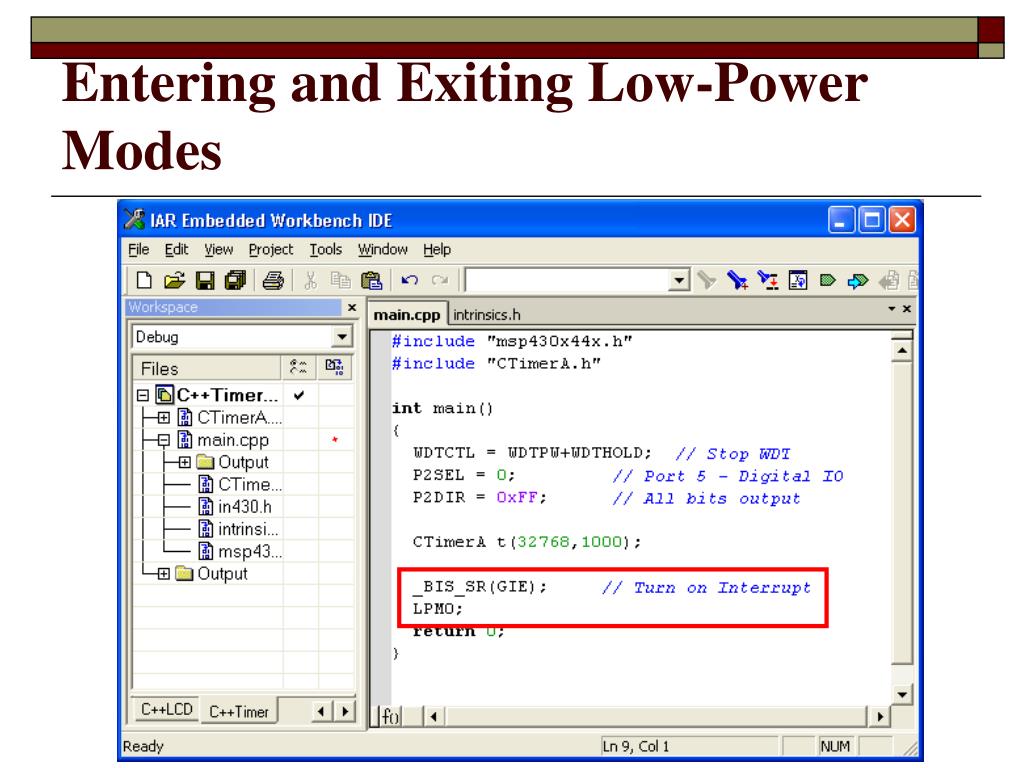Click the Replace toolbar icon

tap(768, 280)
